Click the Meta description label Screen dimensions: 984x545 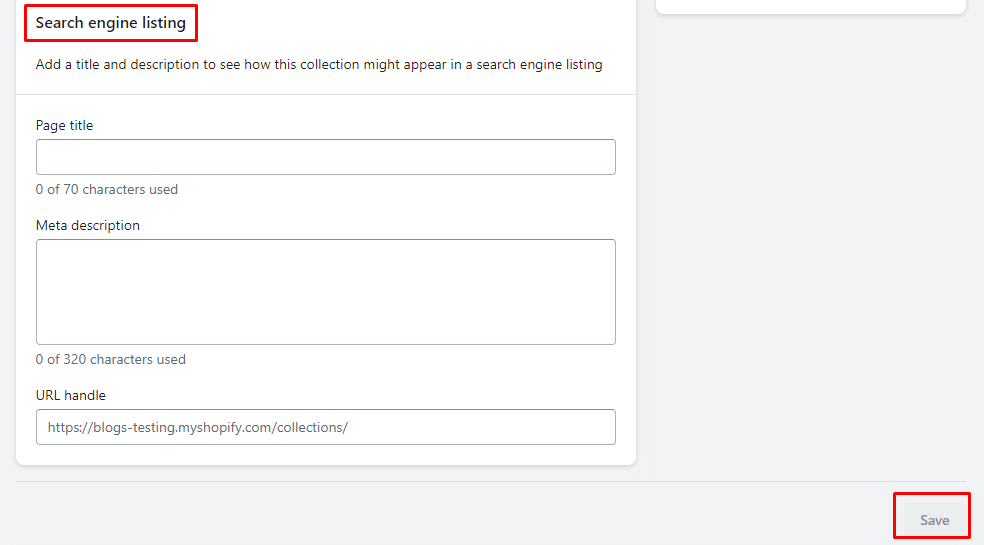tap(88, 225)
